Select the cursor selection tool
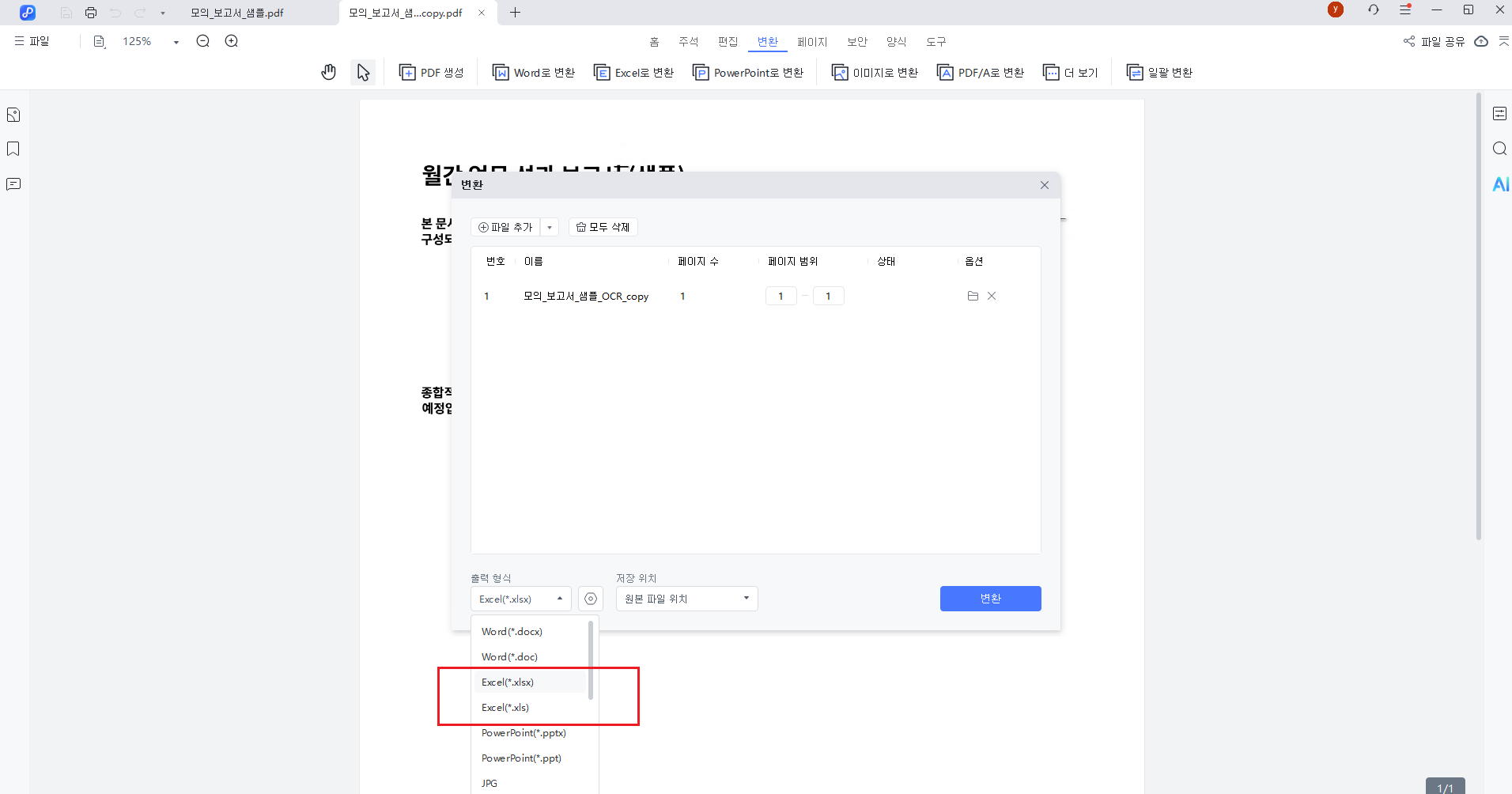The height and width of the screenshot is (794, 1512). click(363, 71)
